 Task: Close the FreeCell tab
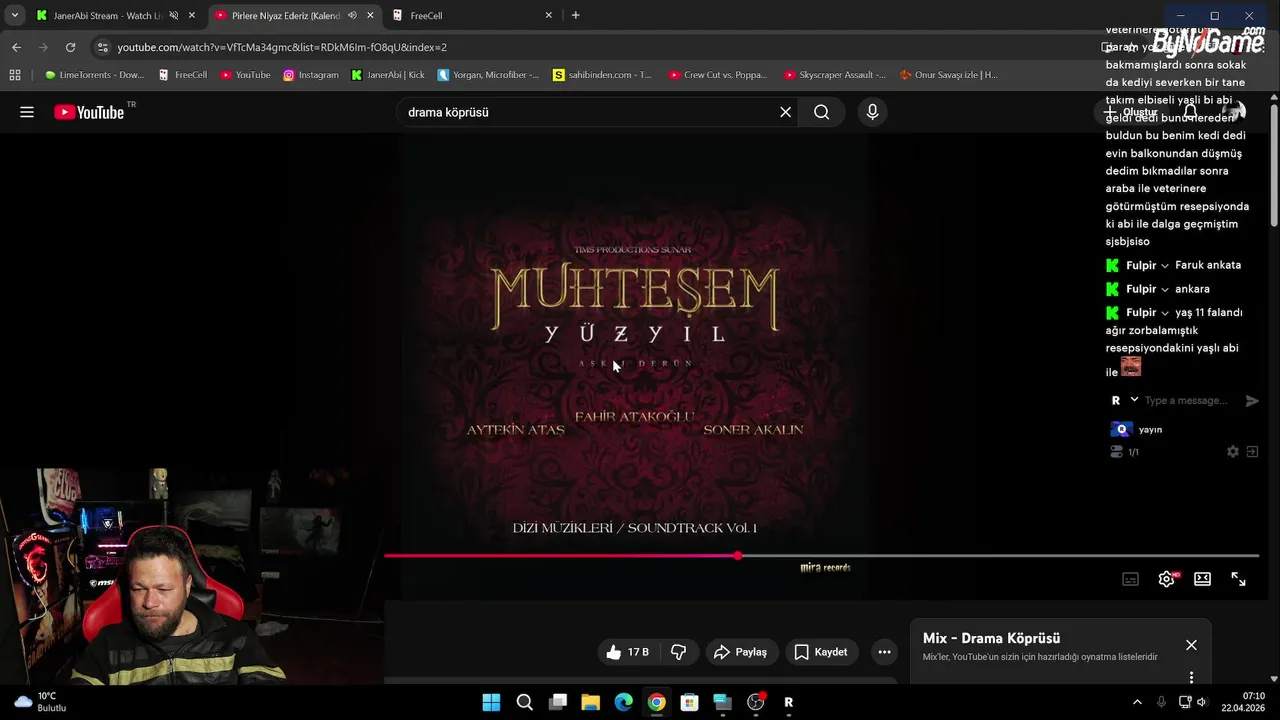coord(548,16)
